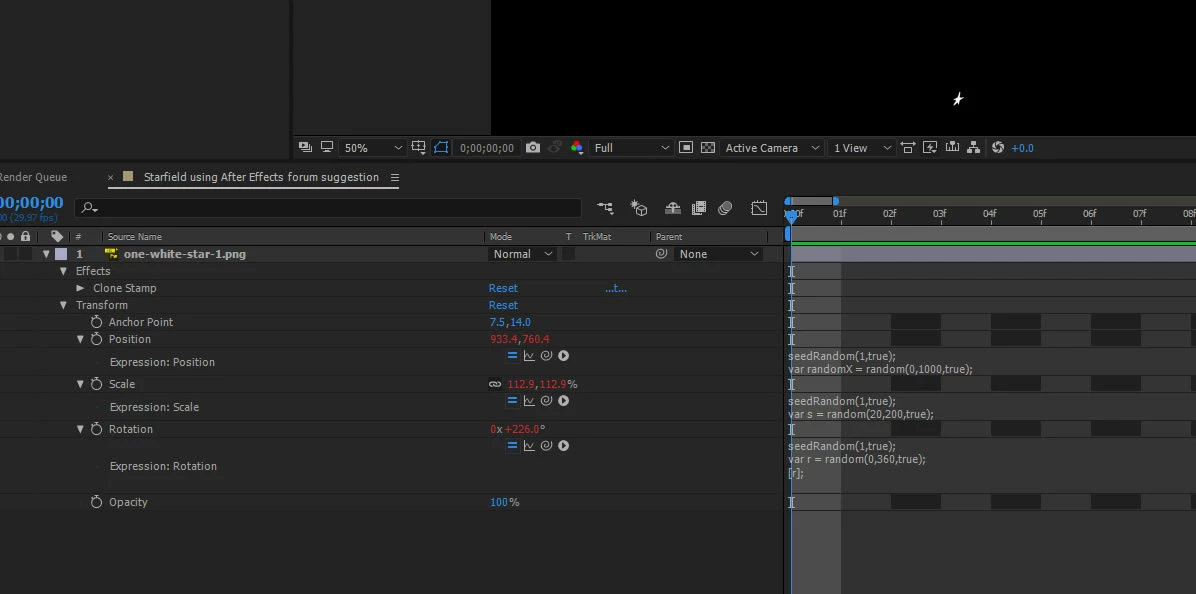The height and width of the screenshot is (594, 1196).
Task: Toggle region of interest icon
Action: pos(686,147)
